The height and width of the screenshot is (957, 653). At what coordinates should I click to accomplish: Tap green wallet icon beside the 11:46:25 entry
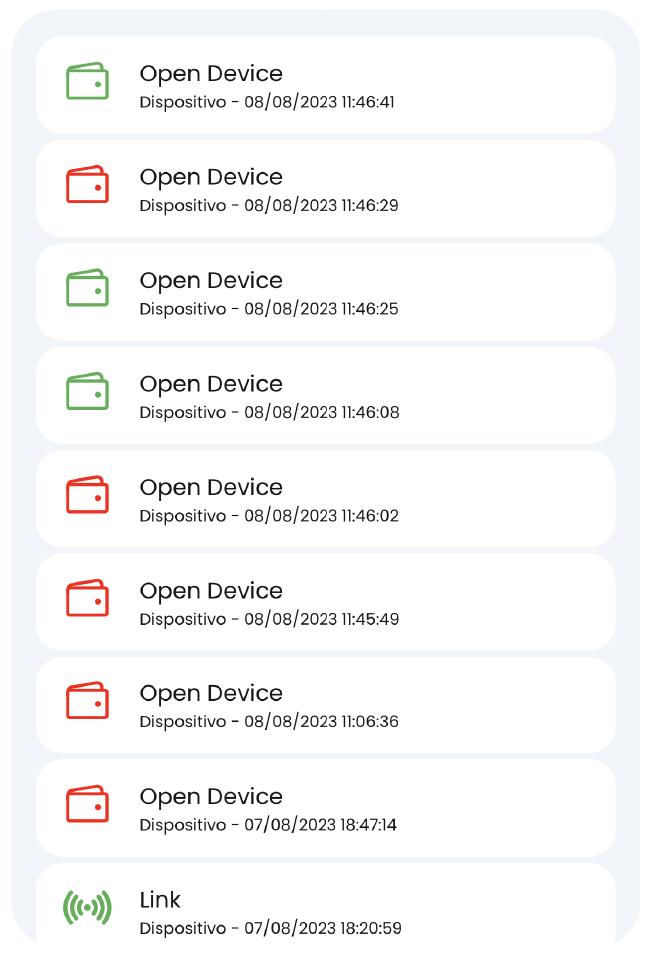(87, 288)
